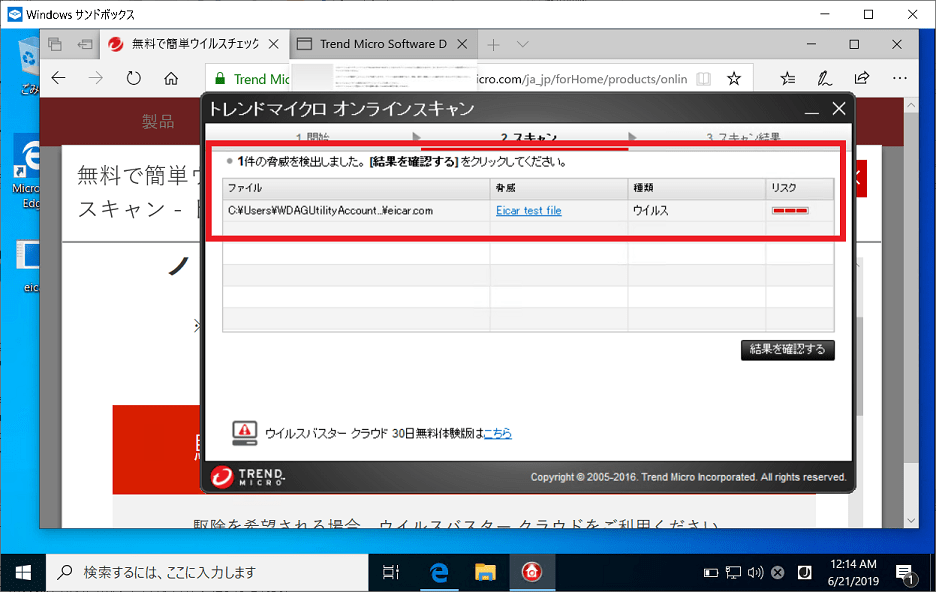The height and width of the screenshot is (592, 936).
Task: Open the Eicar test file link
Action: (528, 210)
